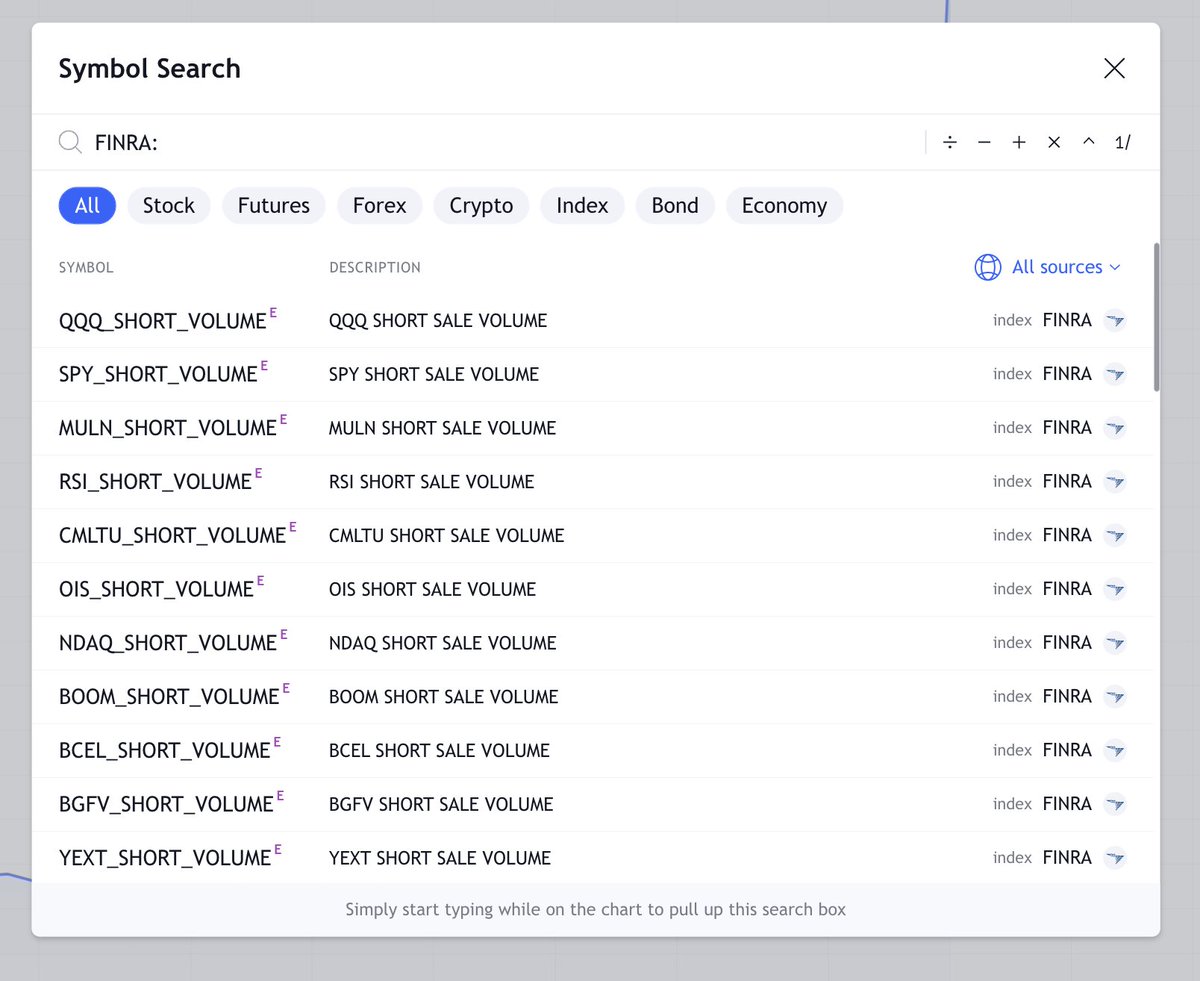Click the index type label in OIS row
The image size is (1200, 981).
[1012, 589]
